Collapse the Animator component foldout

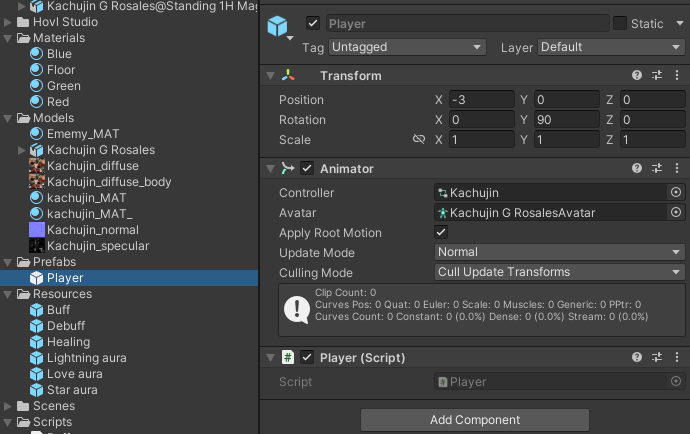pyautogui.click(x=270, y=169)
